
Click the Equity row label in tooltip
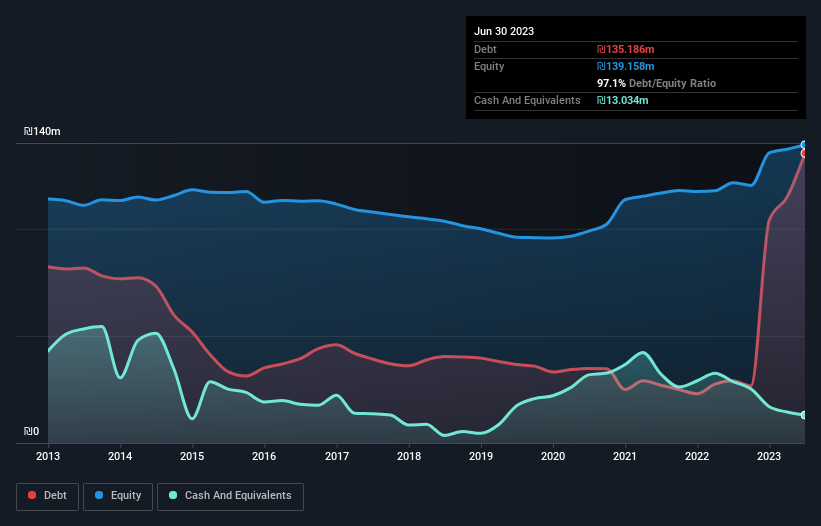click(489, 66)
